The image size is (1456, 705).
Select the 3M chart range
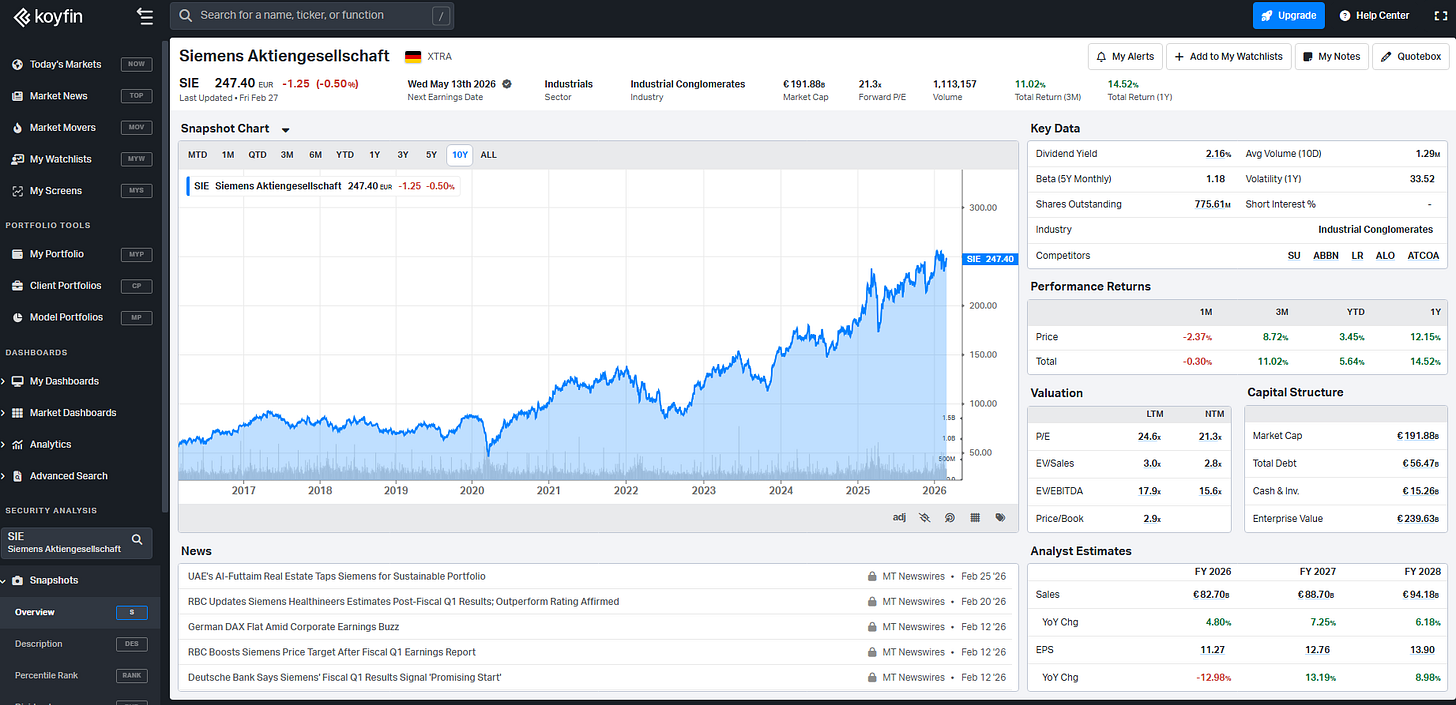pos(287,155)
